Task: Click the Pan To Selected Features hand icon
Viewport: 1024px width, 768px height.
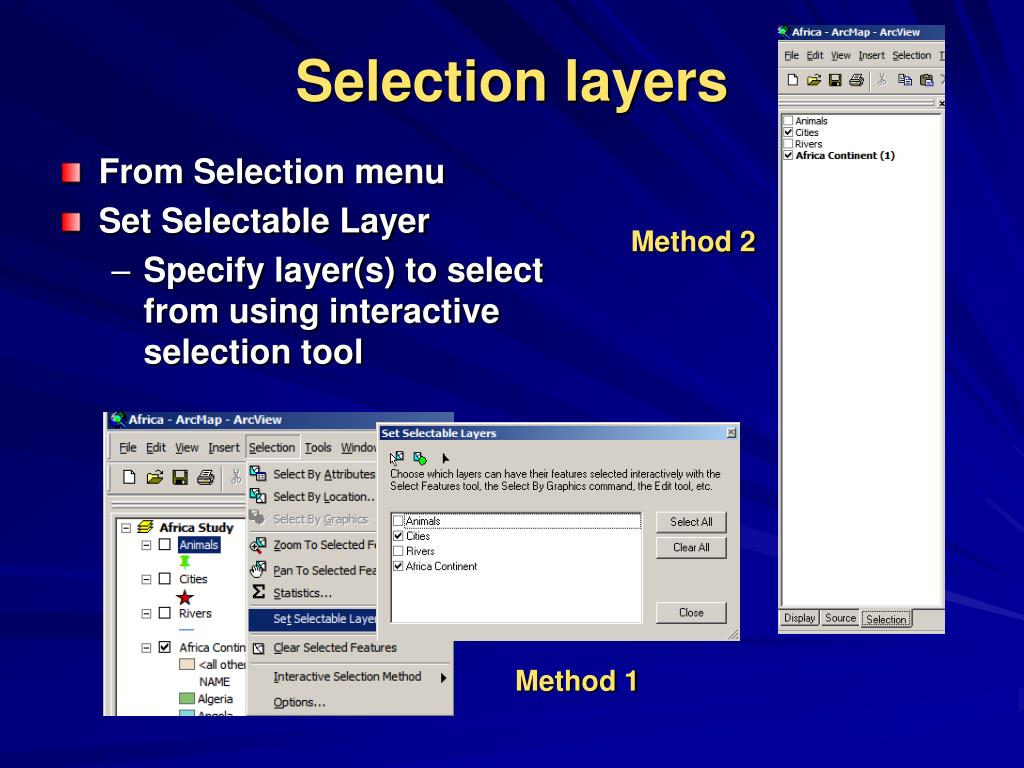Action: 258,569
